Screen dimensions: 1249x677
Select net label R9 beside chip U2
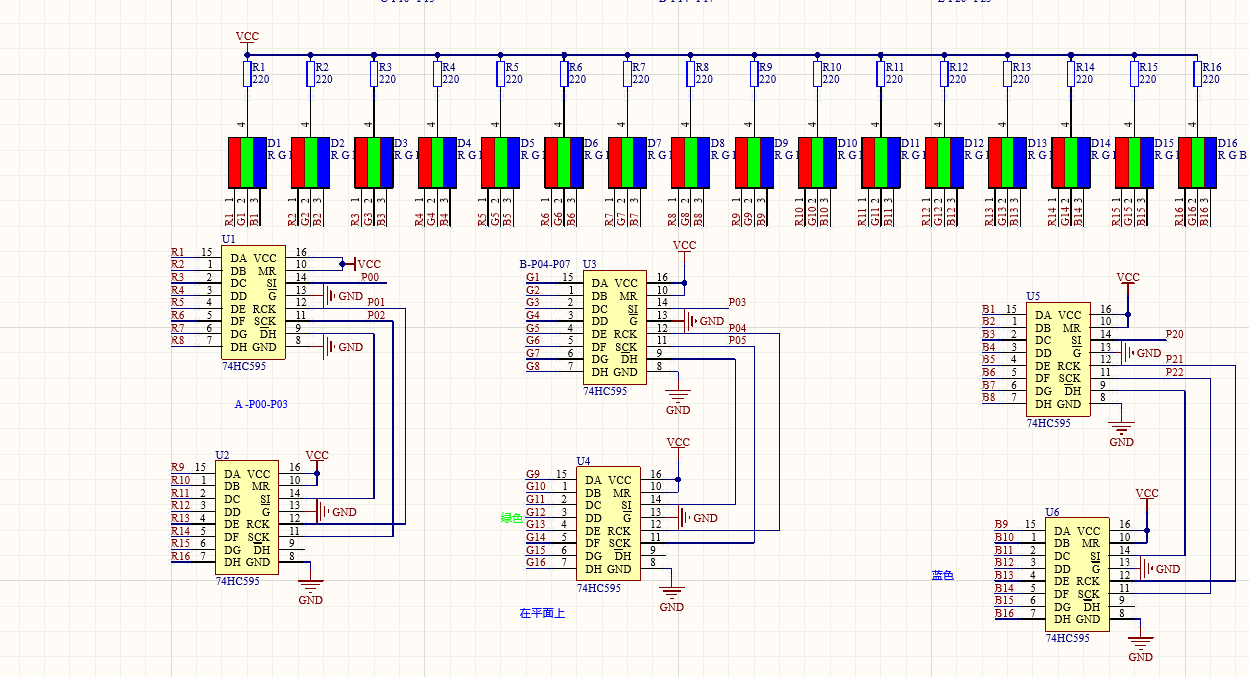[178, 467]
